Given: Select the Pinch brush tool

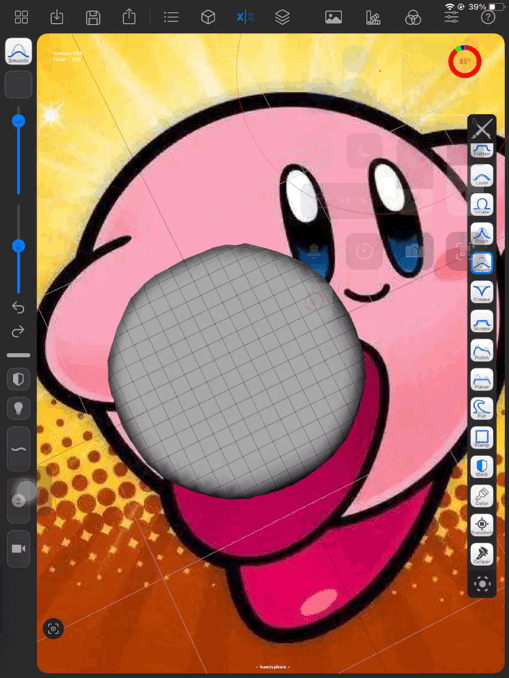Looking at the screenshot, I should click(482, 234).
